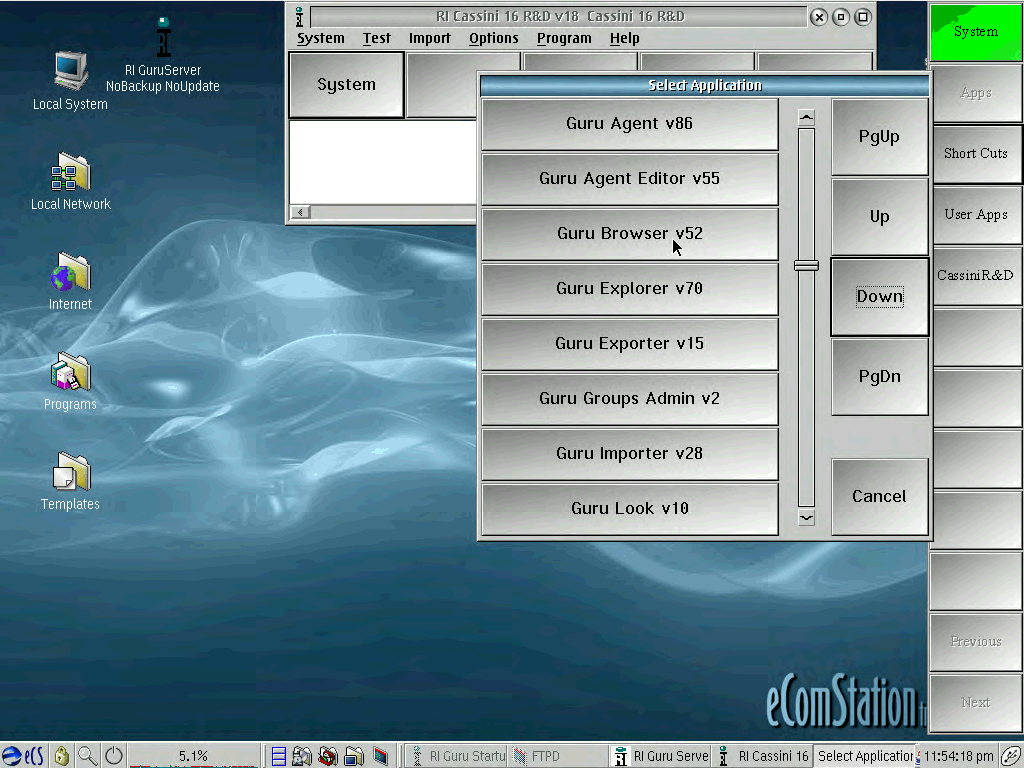Image resolution: width=1024 pixels, height=768 pixels.
Task: Launch Guru Browser v52
Action: point(630,234)
